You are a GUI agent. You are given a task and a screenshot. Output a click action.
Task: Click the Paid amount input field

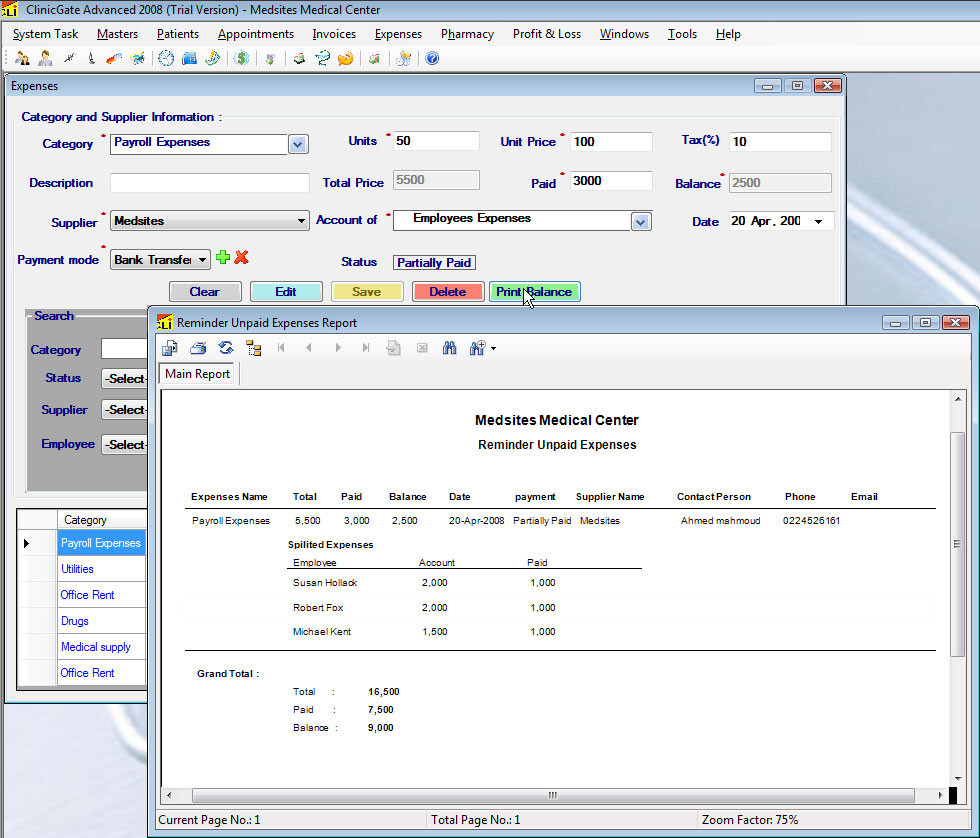[x=611, y=181]
